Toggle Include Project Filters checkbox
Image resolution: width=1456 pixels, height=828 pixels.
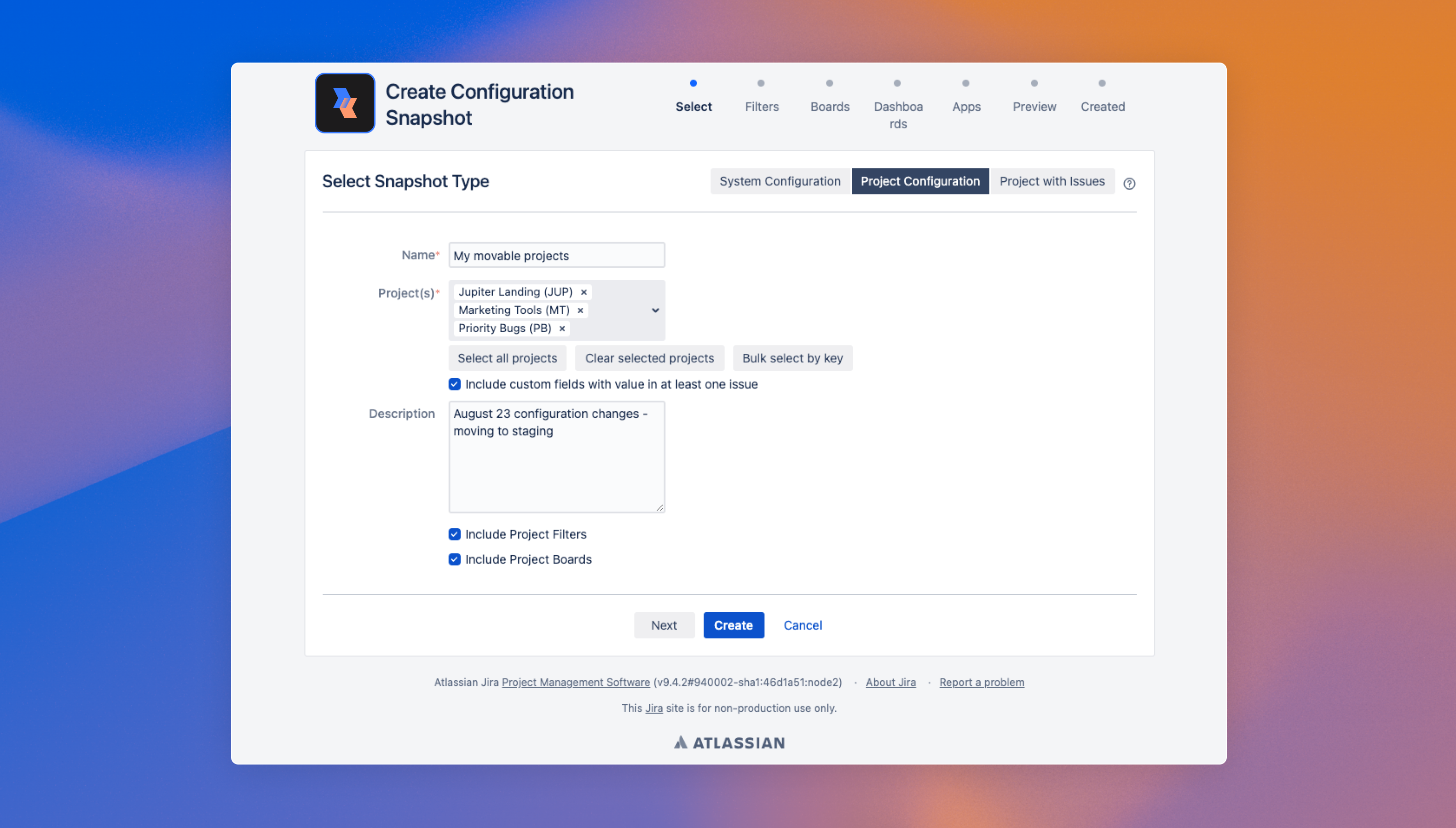(455, 534)
